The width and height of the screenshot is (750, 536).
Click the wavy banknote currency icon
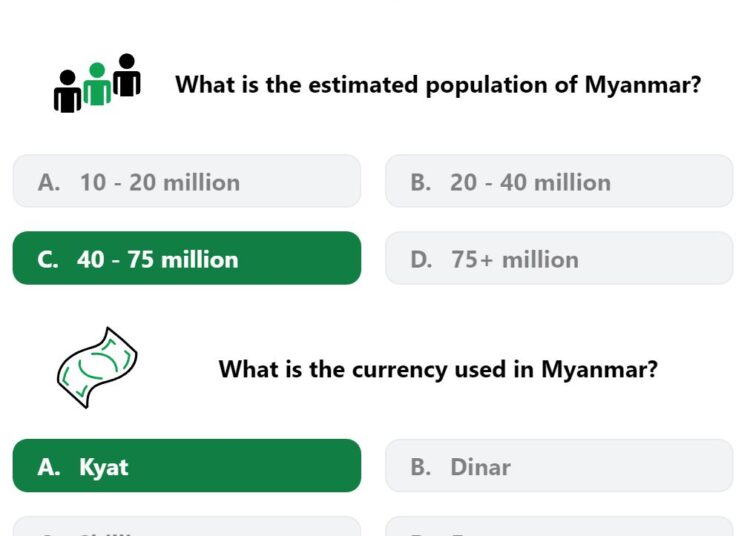pos(97,367)
